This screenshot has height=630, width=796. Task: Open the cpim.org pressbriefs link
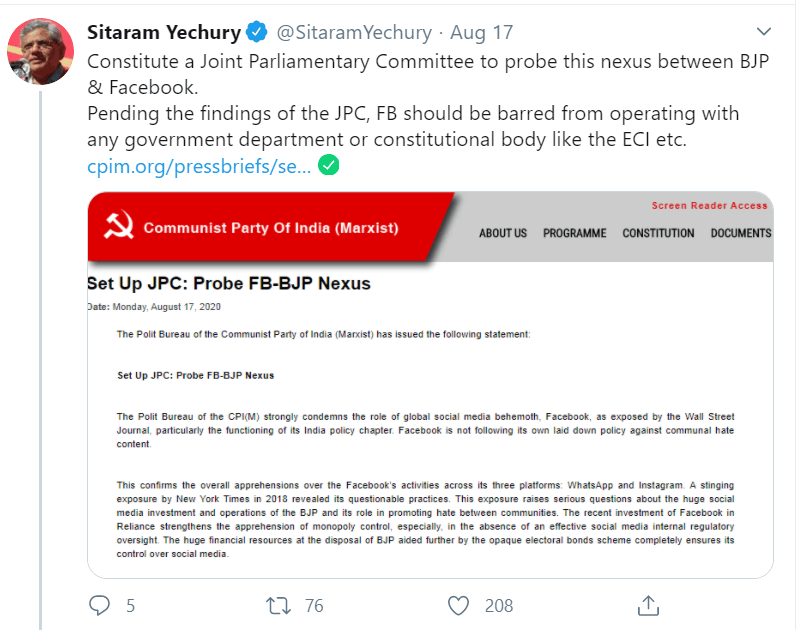[x=200, y=164]
